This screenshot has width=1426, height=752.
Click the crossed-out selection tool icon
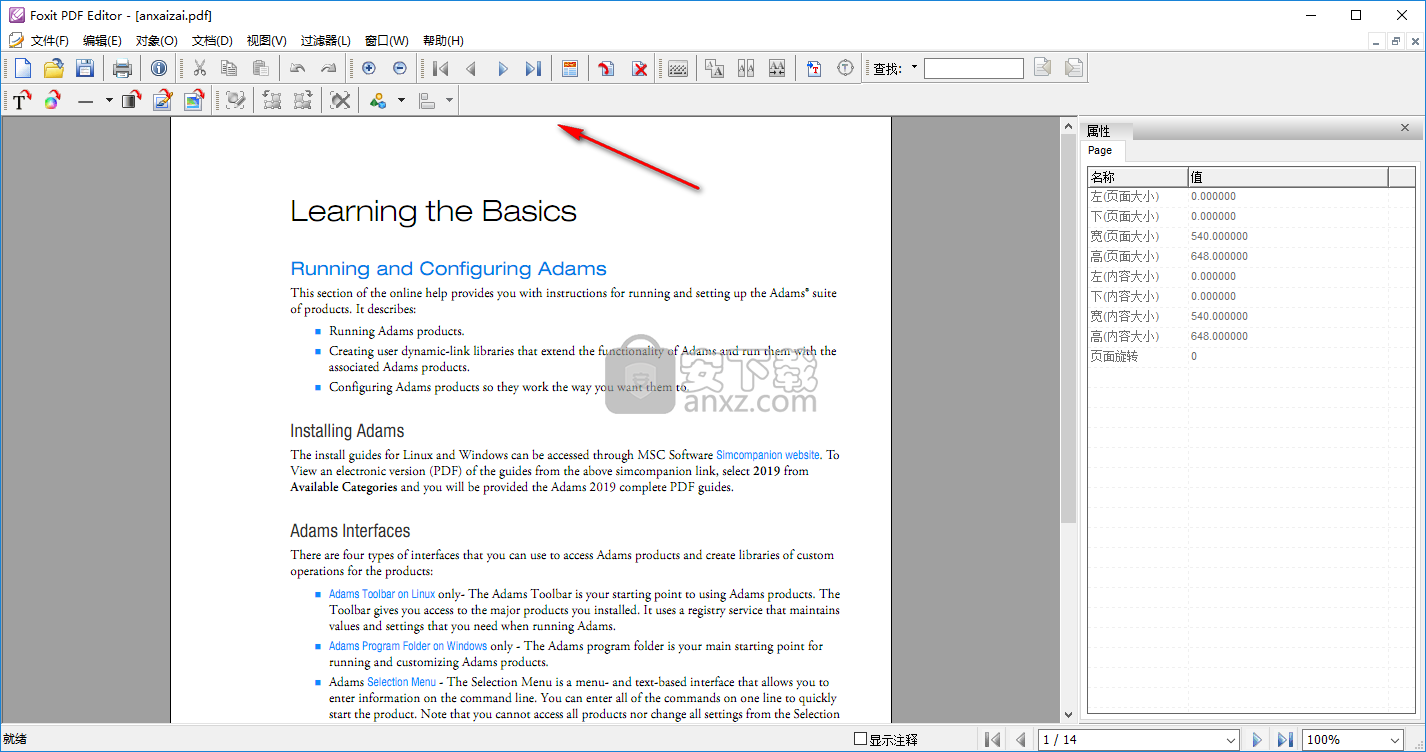coord(341,100)
